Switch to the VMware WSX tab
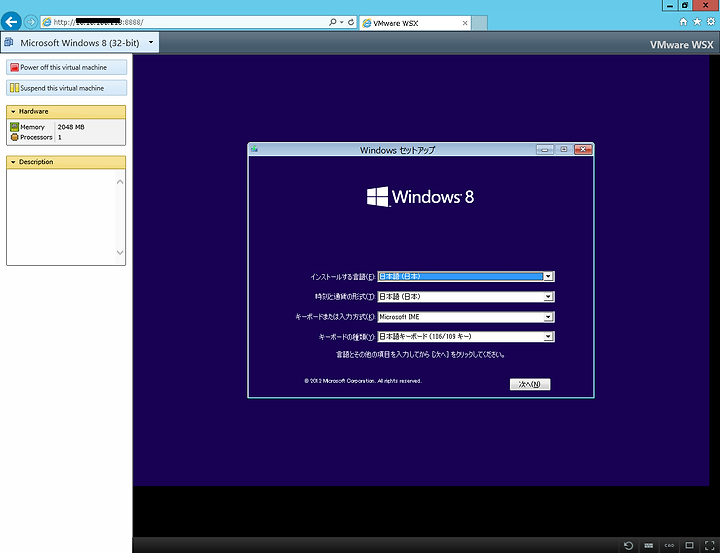Viewport: 720px width, 553px height. coord(415,23)
